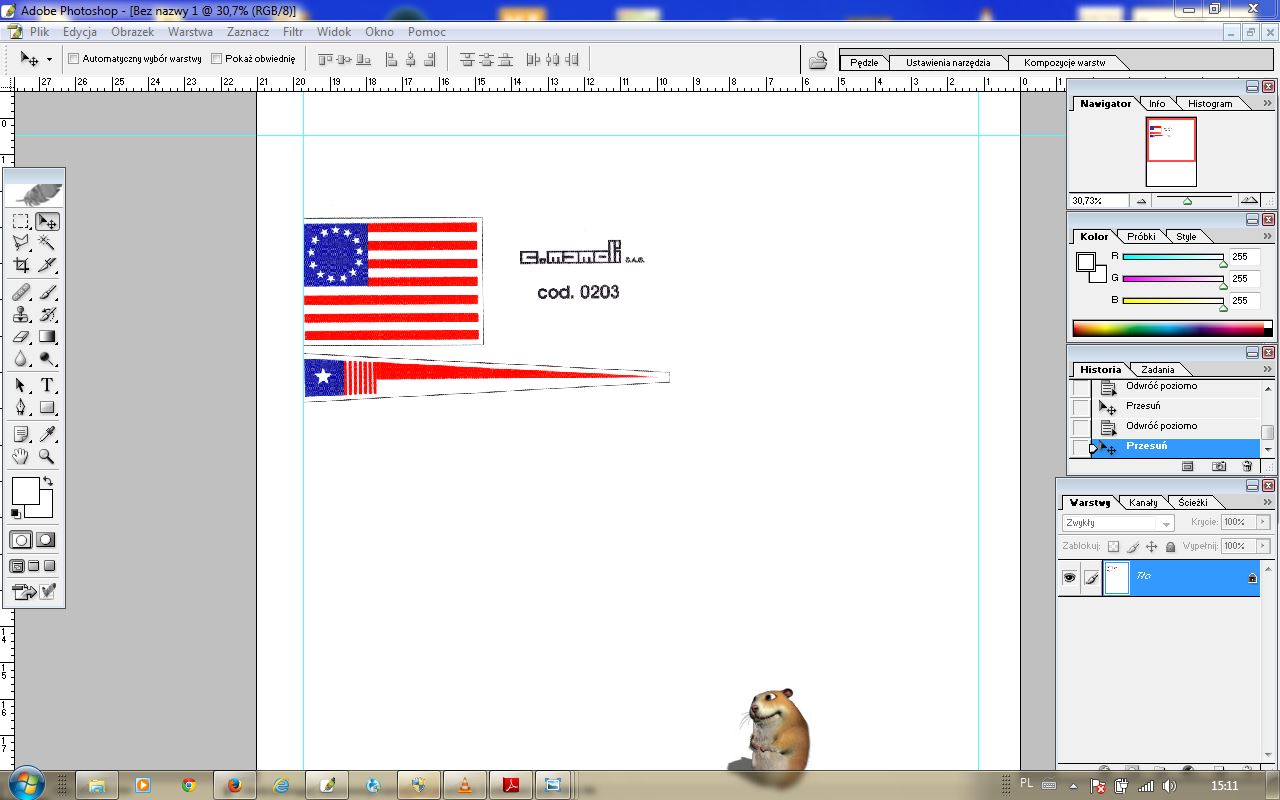Click the Hand tool
Screen dimensions: 1280x800
pos(21,457)
